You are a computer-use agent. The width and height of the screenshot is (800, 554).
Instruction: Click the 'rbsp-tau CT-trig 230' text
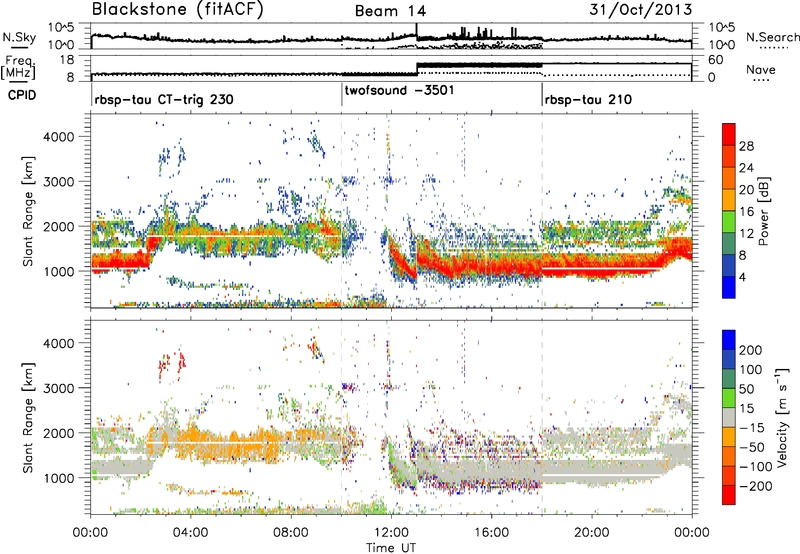tap(164, 99)
